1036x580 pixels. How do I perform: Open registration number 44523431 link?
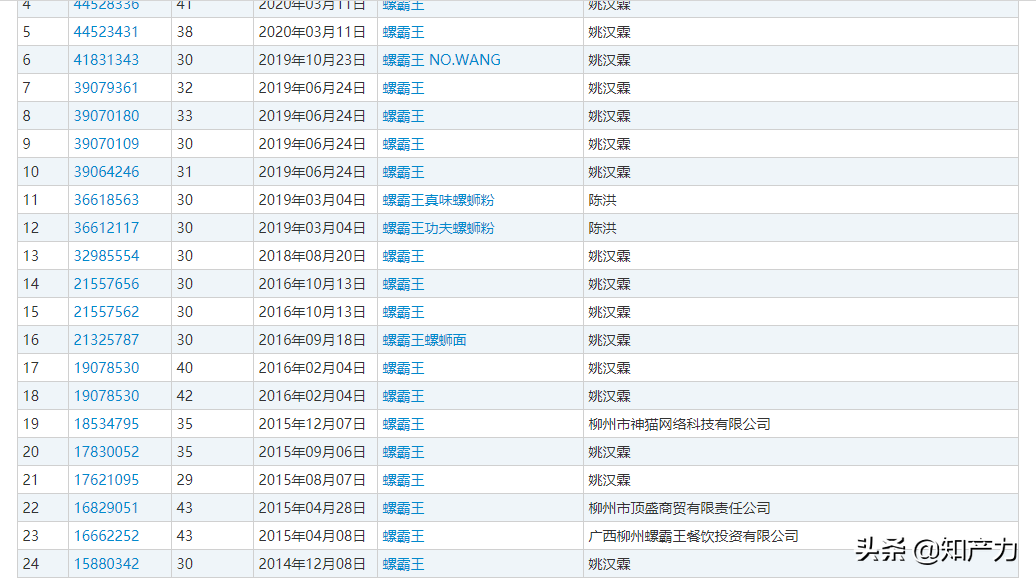[106, 32]
